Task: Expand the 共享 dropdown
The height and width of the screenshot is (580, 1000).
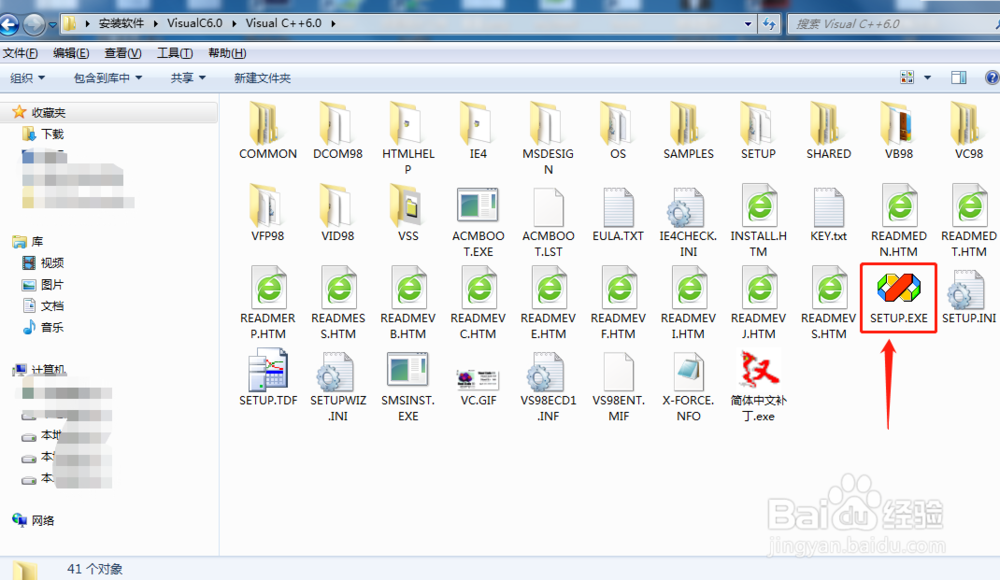Action: (x=188, y=78)
